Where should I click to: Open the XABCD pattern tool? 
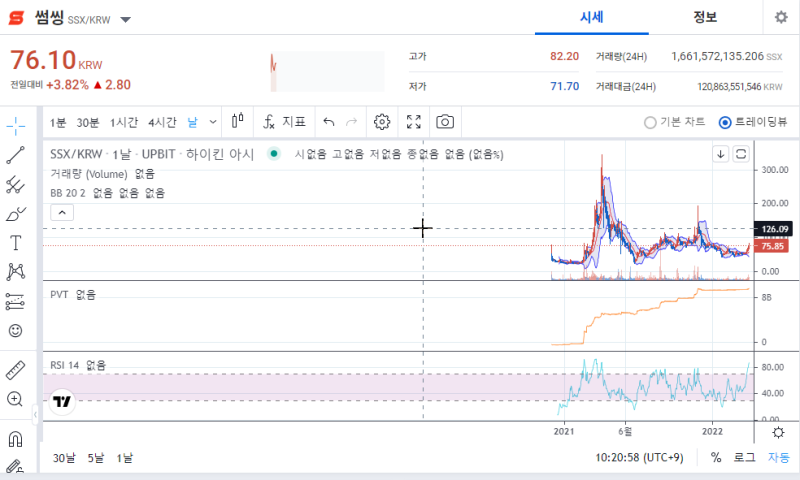pyautogui.click(x=16, y=272)
